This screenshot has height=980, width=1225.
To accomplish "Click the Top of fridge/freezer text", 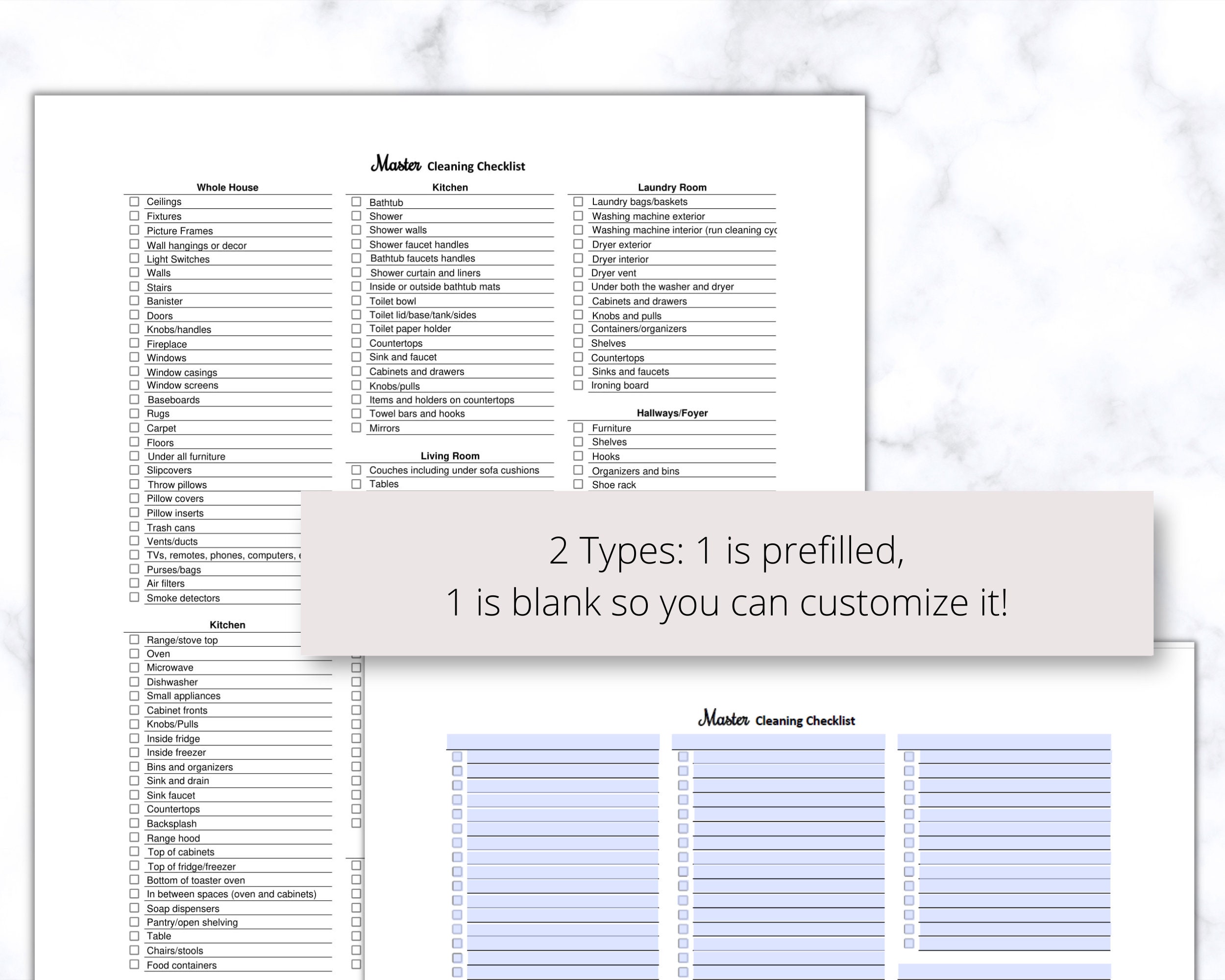I will 192,866.
